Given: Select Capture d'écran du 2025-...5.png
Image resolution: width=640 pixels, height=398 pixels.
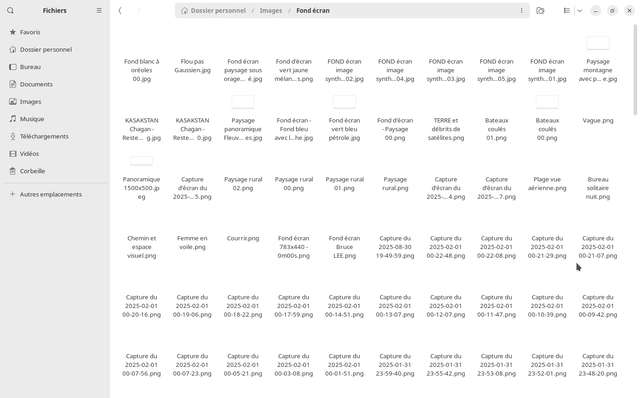Looking at the screenshot, I should tap(192, 188).
